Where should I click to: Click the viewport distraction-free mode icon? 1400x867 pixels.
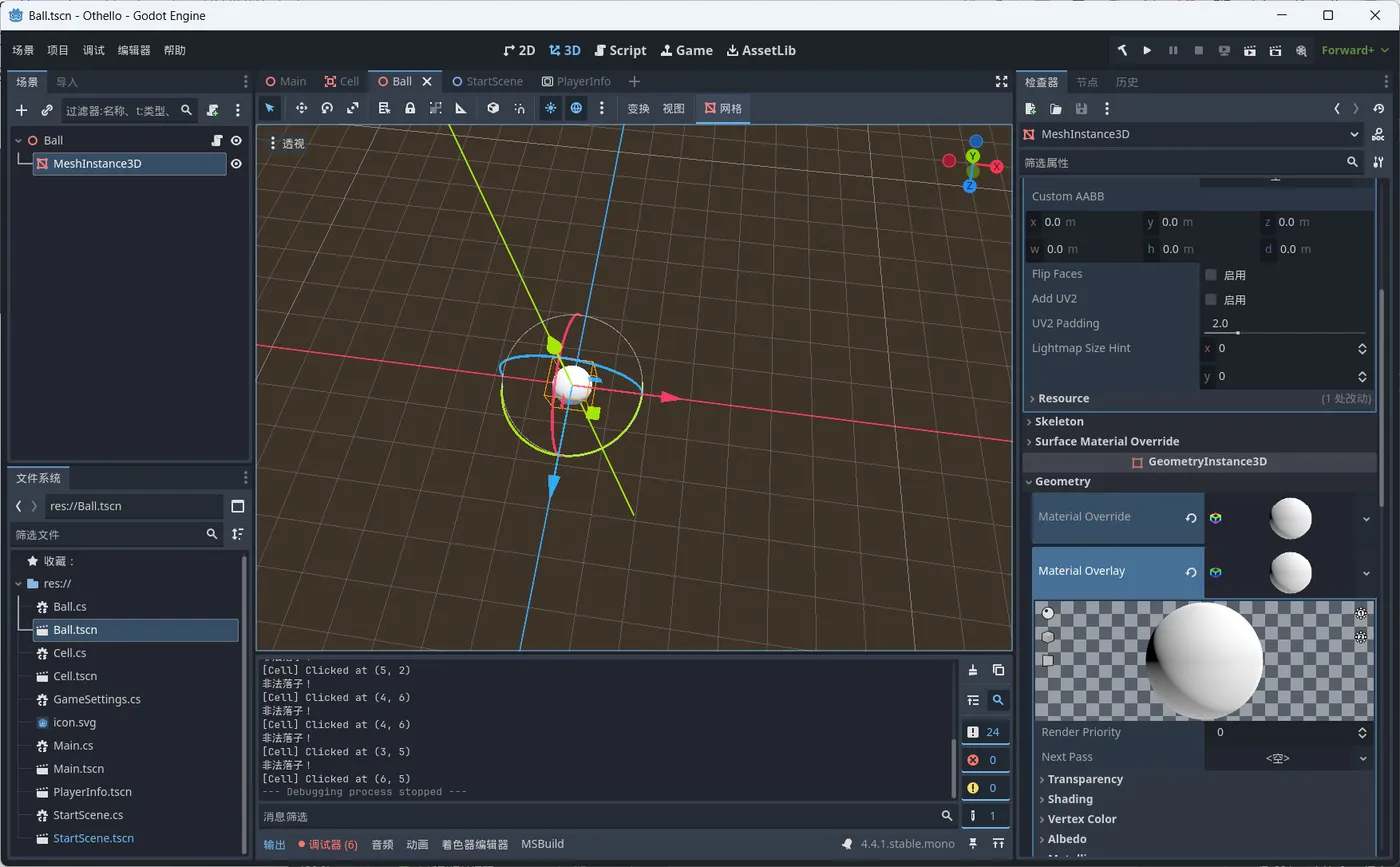coord(1001,82)
